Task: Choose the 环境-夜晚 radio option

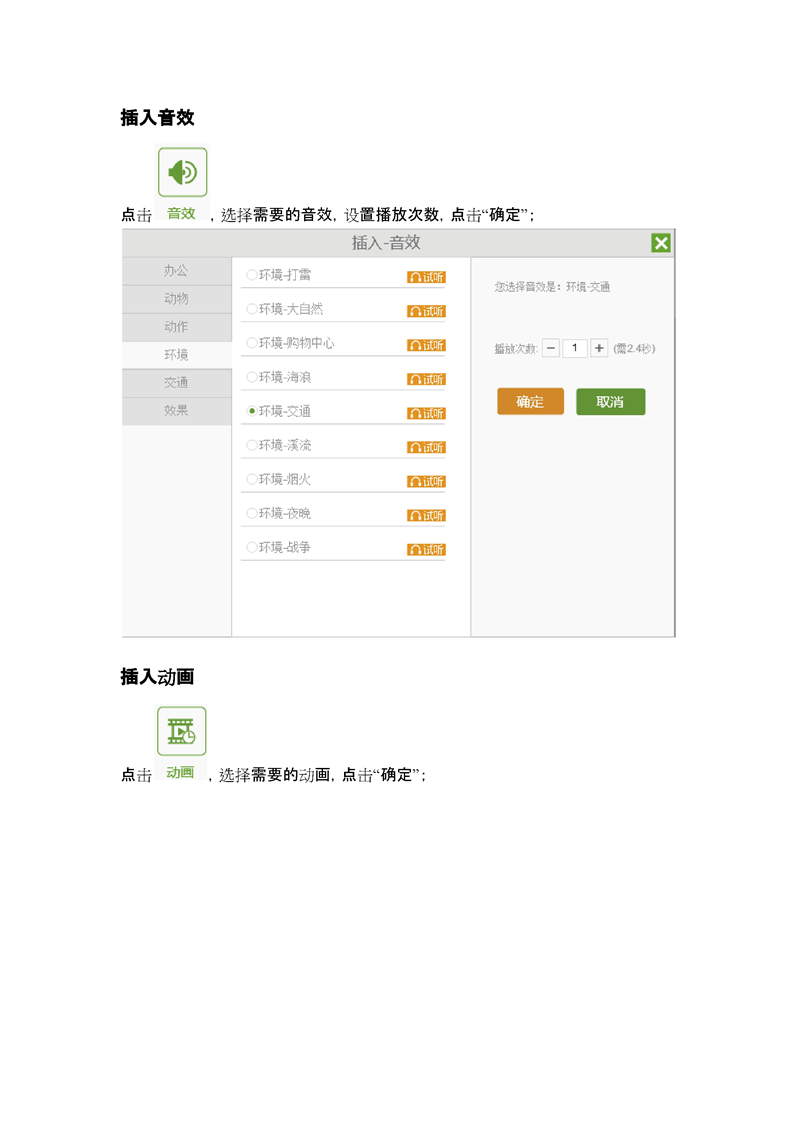Action: [x=252, y=513]
